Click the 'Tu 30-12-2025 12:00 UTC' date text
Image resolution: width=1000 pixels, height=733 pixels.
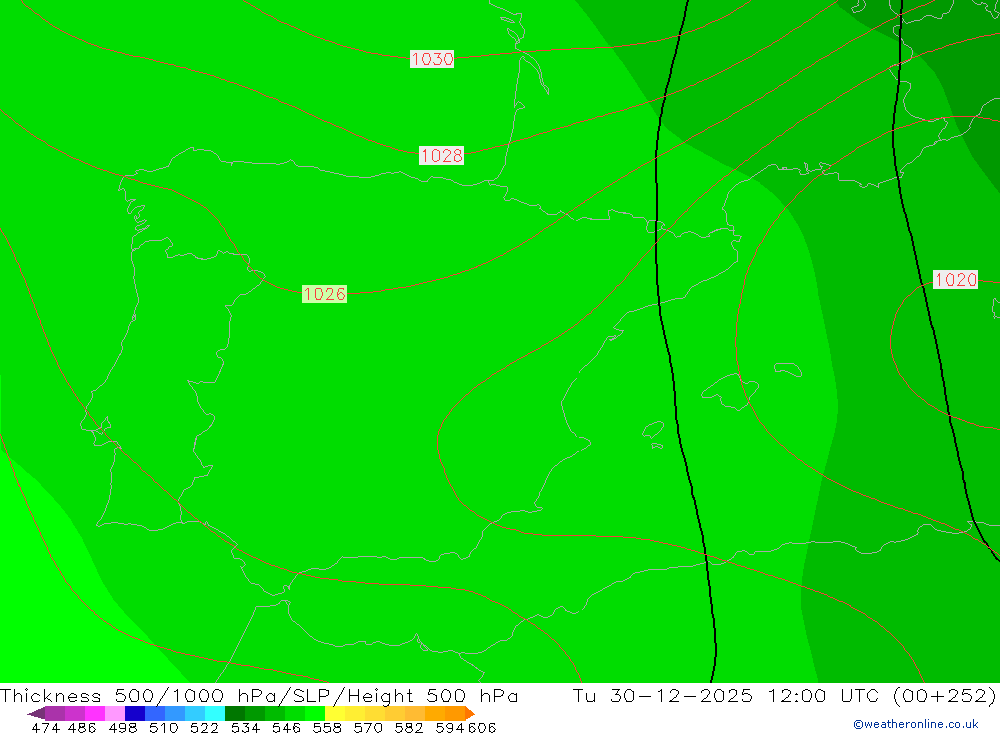726,695
